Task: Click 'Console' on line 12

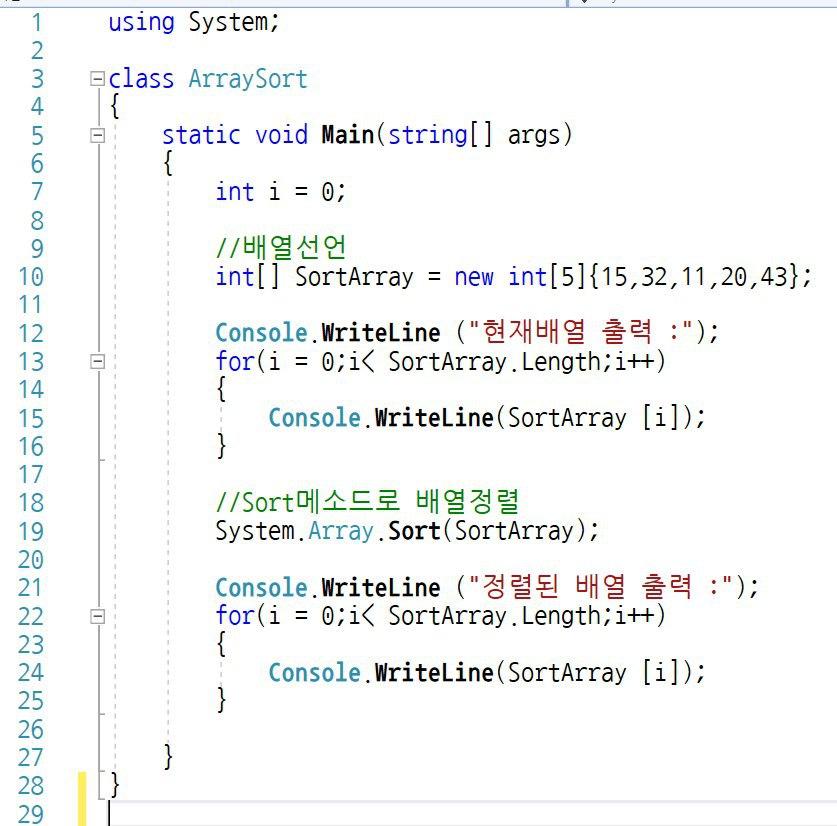Action: pos(262,333)
